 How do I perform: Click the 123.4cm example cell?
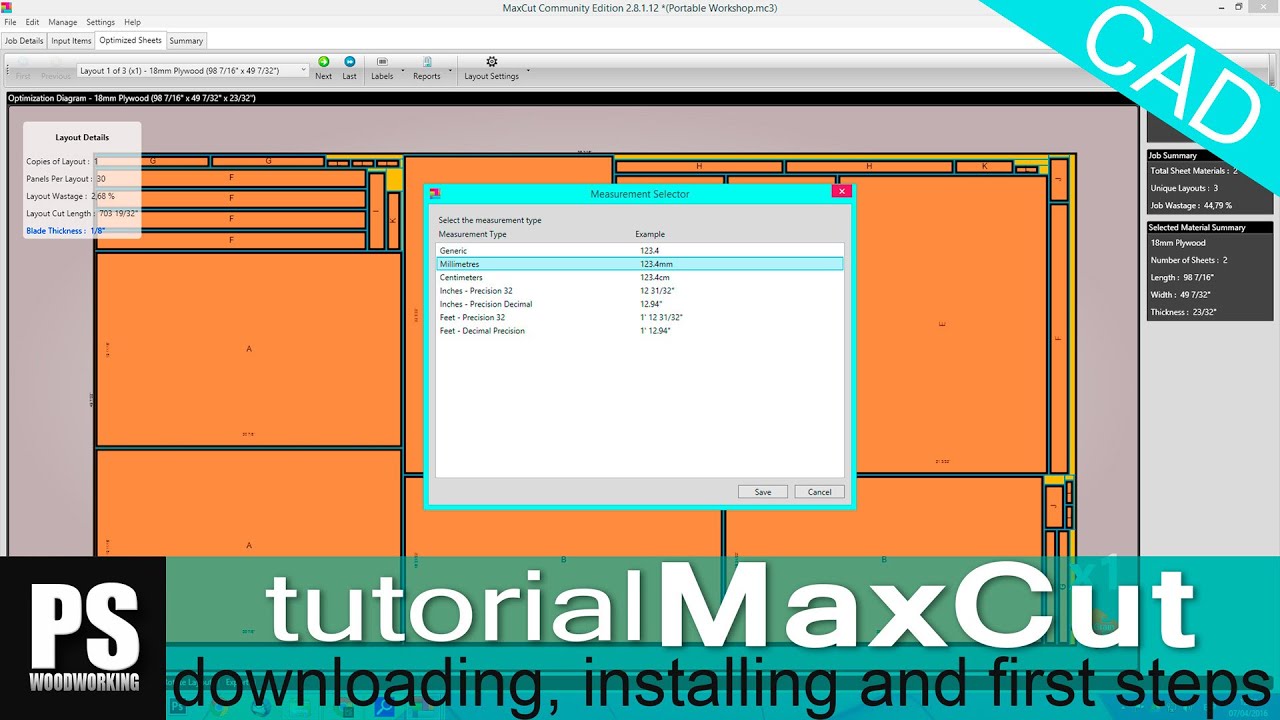tap(655, 277)
